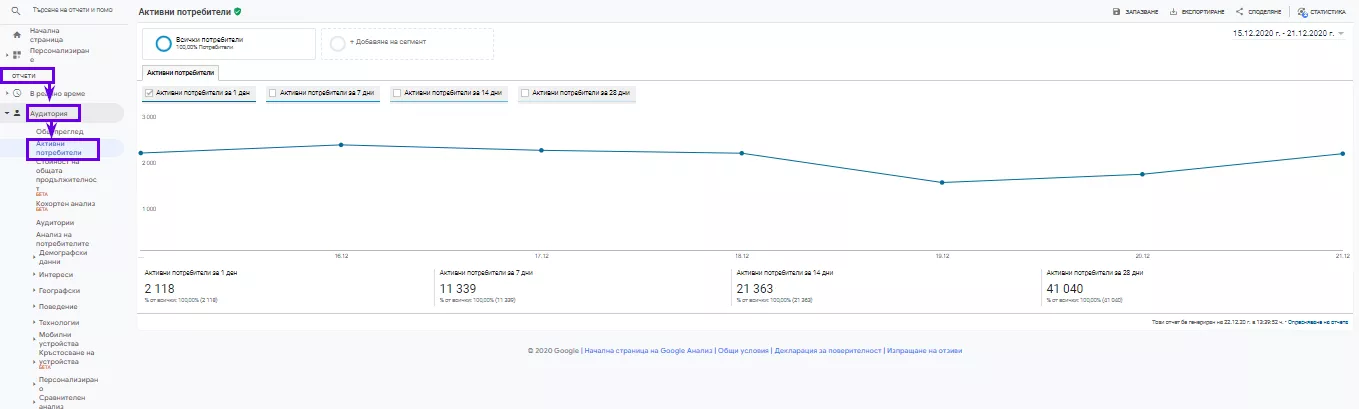Click the search magnifier icon in sidebar
Viewport: 1359px width, 409px height.
(16, 10)
